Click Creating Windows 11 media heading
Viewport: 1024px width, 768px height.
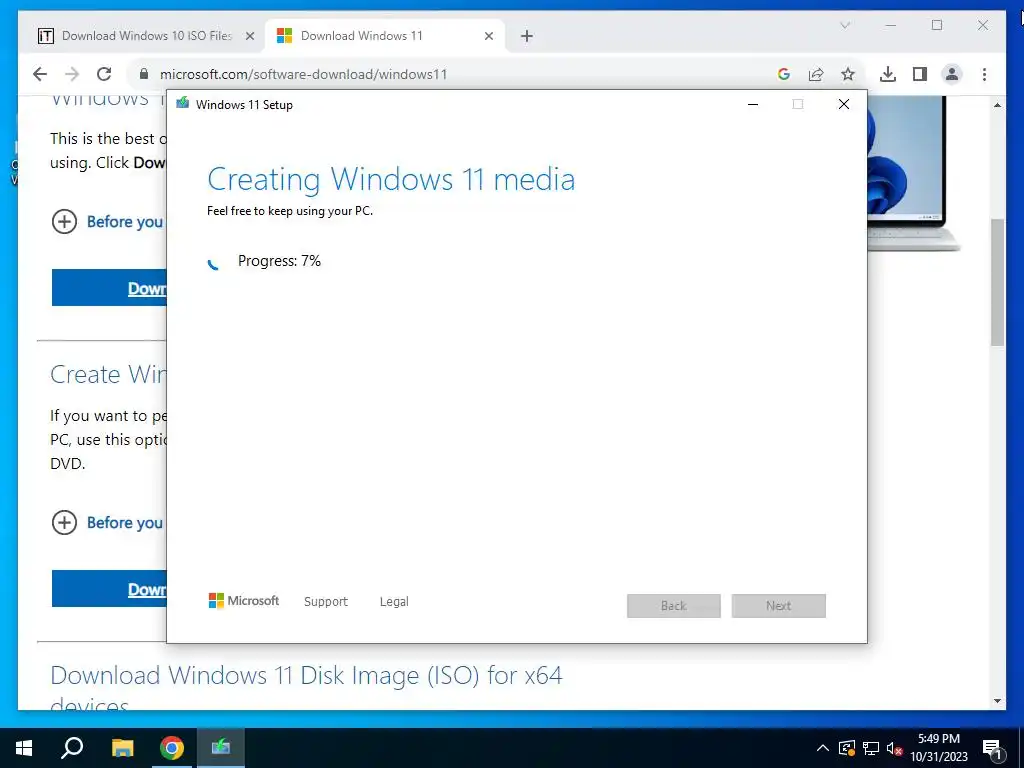[391, 180]
